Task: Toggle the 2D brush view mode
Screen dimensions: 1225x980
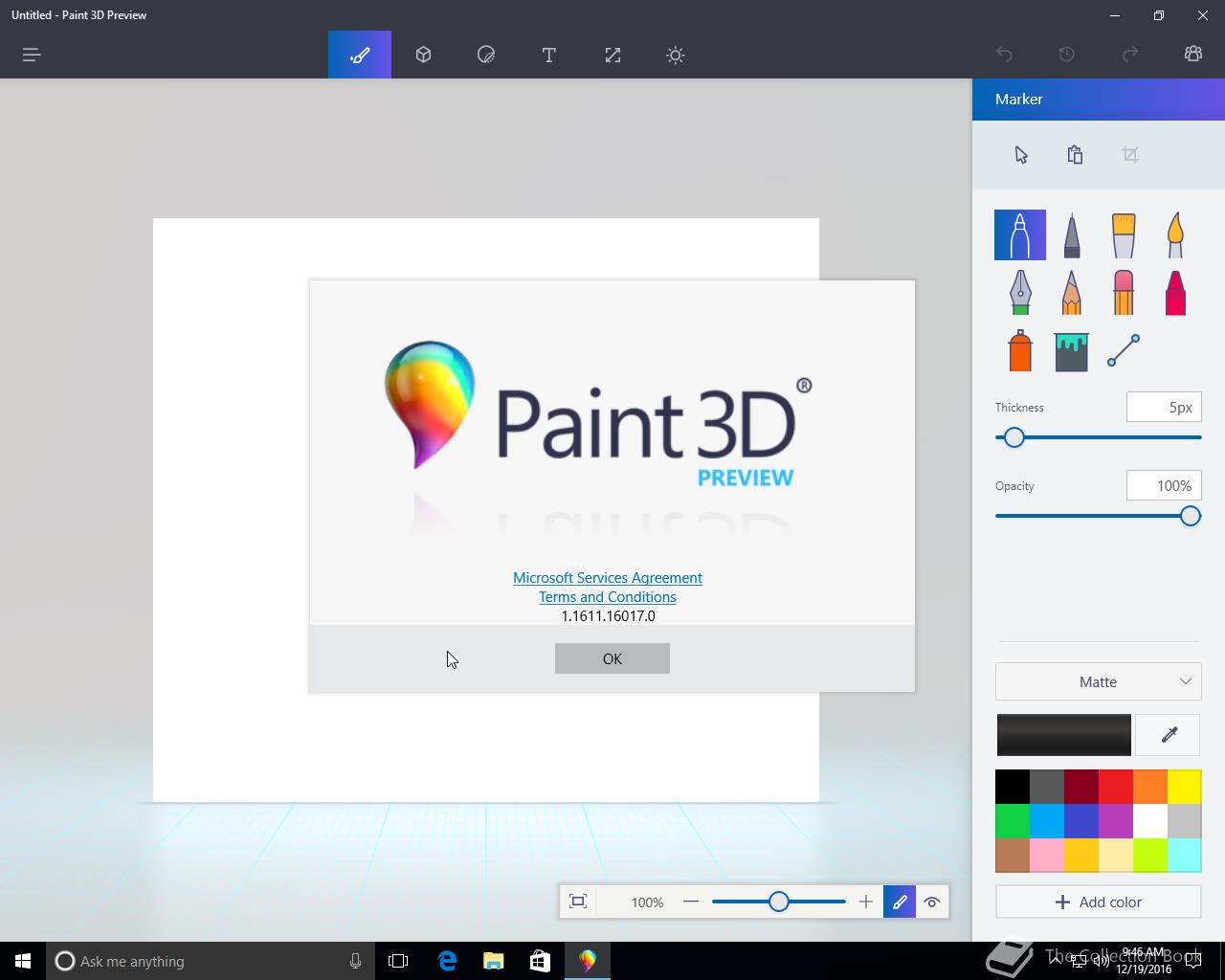Action: (x=900, y=902)
